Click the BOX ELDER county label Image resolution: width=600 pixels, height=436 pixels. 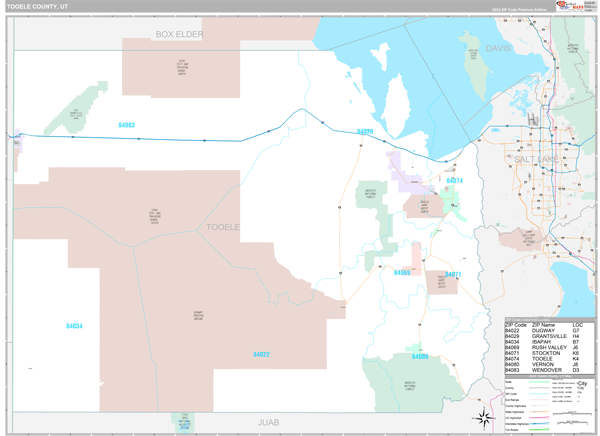pyautogui.click(x=179, y=34)
